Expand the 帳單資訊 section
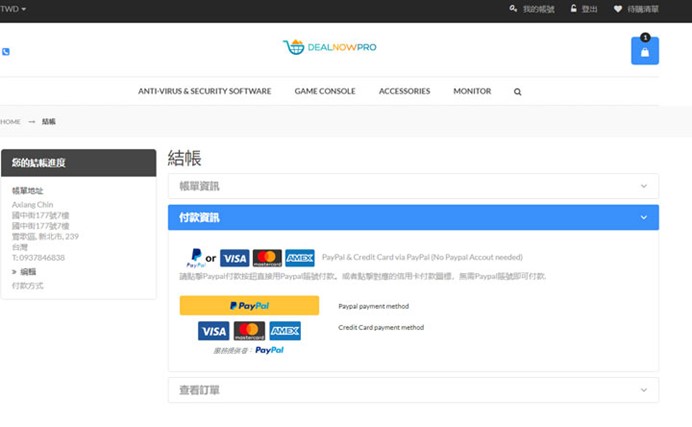 click(x=412, y=186)
